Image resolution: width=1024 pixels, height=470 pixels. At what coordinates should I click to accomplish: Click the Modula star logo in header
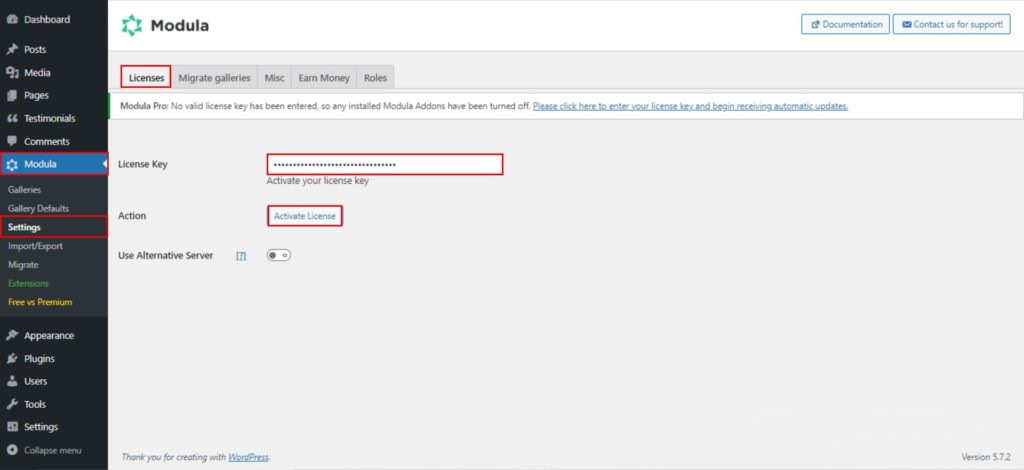(131, 25)
